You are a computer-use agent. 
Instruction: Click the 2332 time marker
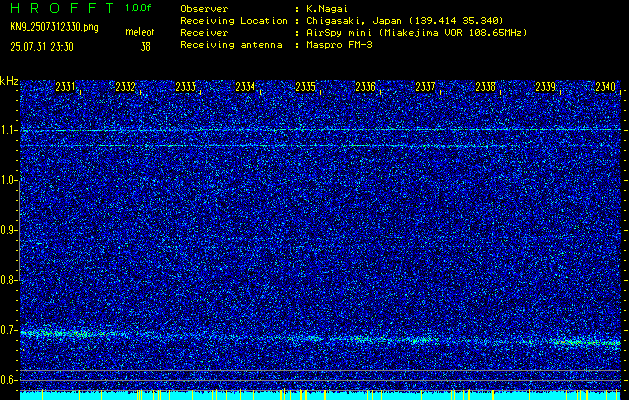tap(125, 87)
